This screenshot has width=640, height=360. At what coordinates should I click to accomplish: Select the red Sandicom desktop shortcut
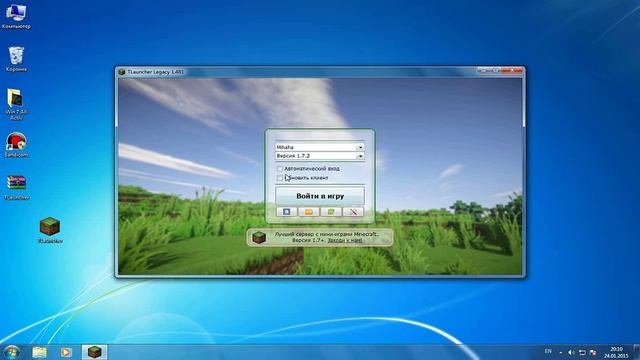(16, 145)
